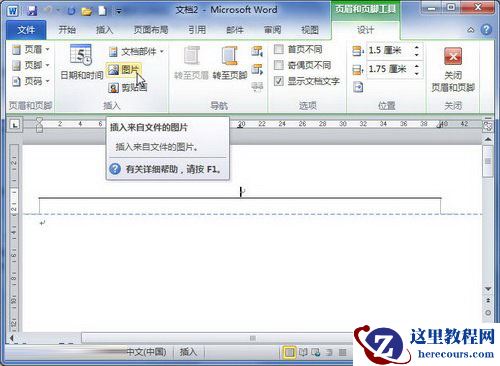Expand the quick access toolbar customize arrow
Screen dimensions: 500x366
tap(118, 11)
